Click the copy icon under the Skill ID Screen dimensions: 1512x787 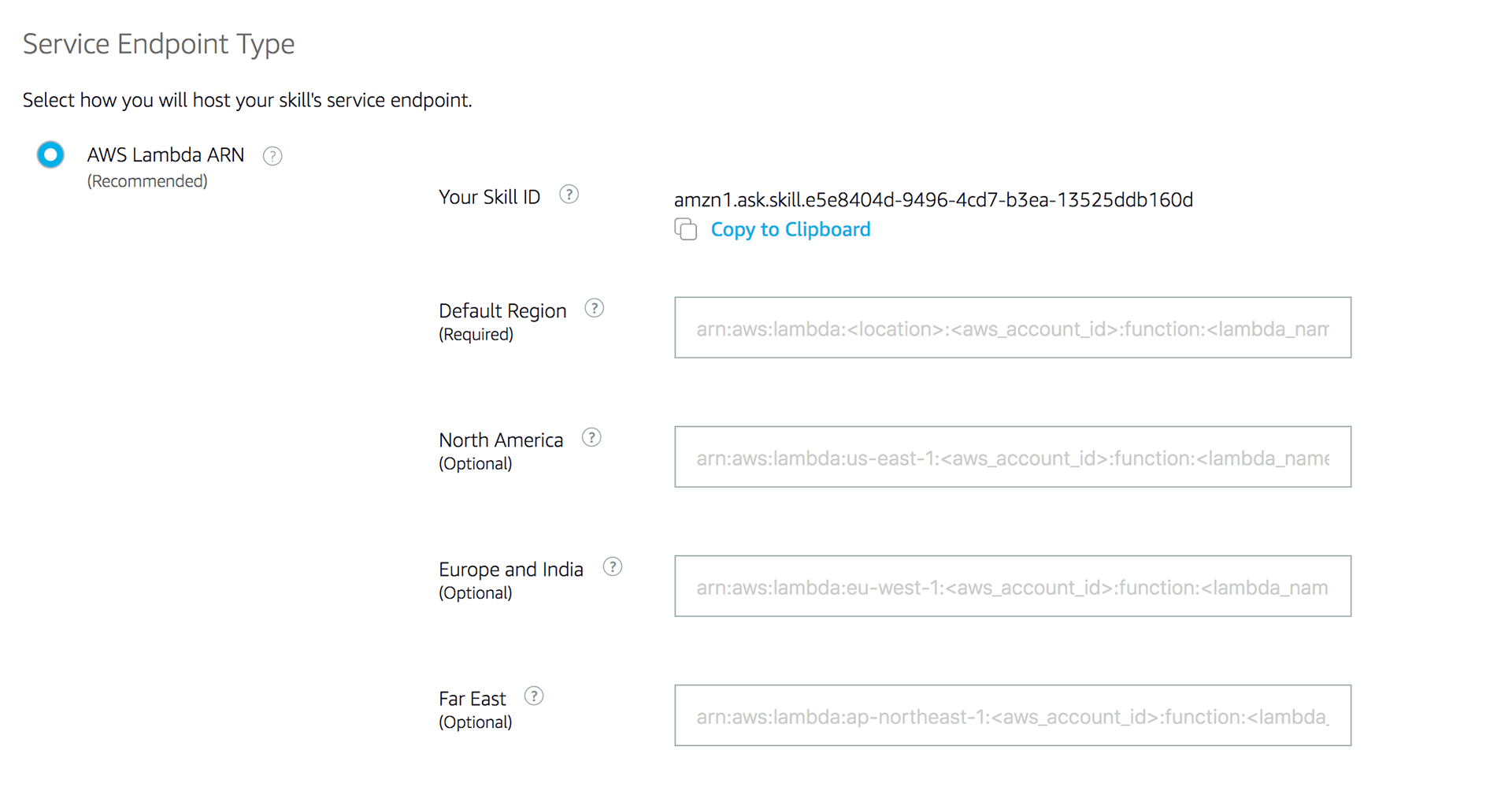686,229
